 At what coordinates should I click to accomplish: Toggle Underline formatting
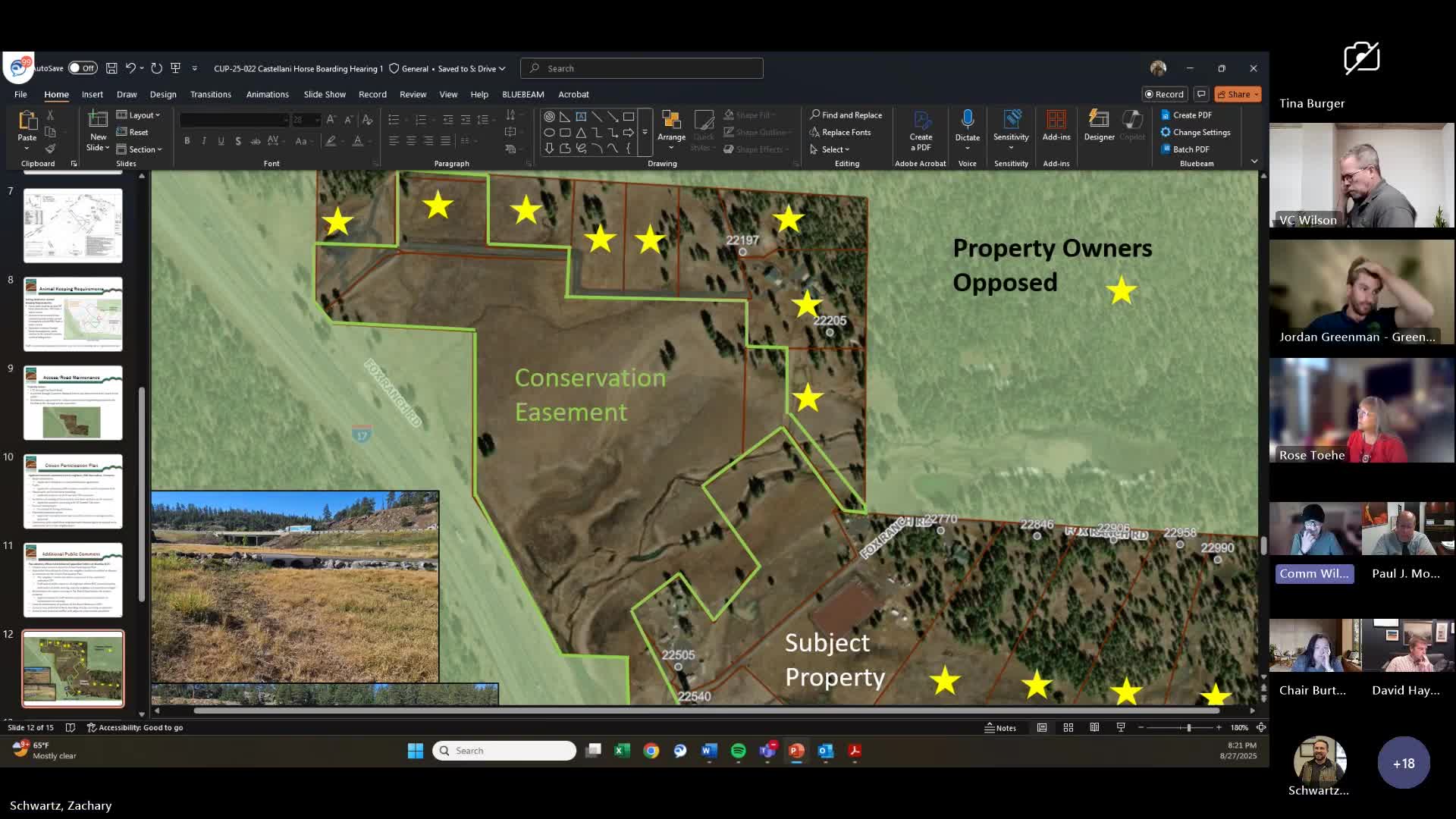click(x=221, y=141)
